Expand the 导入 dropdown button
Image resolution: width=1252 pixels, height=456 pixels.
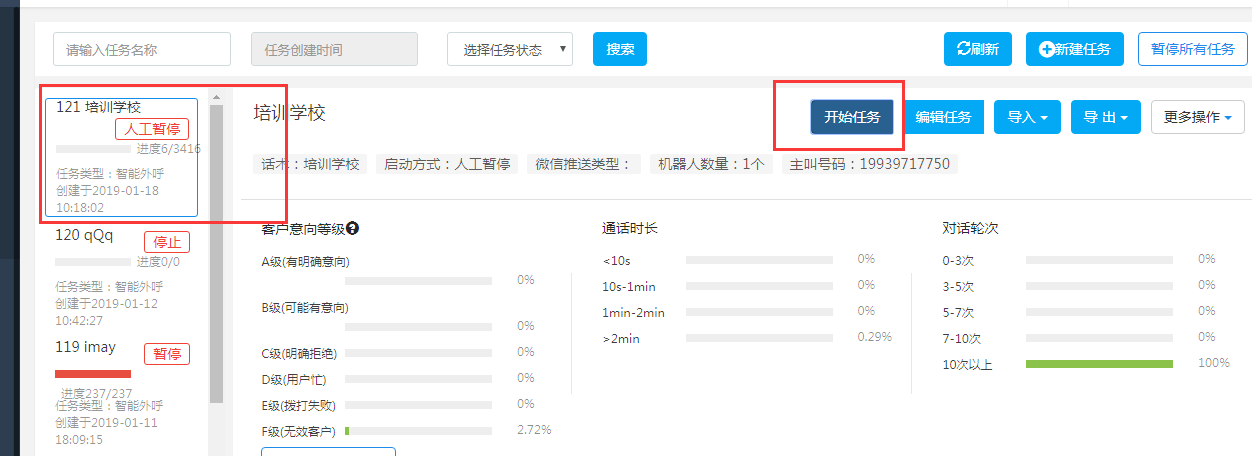pyautogui.click(x=1027, y=117)
